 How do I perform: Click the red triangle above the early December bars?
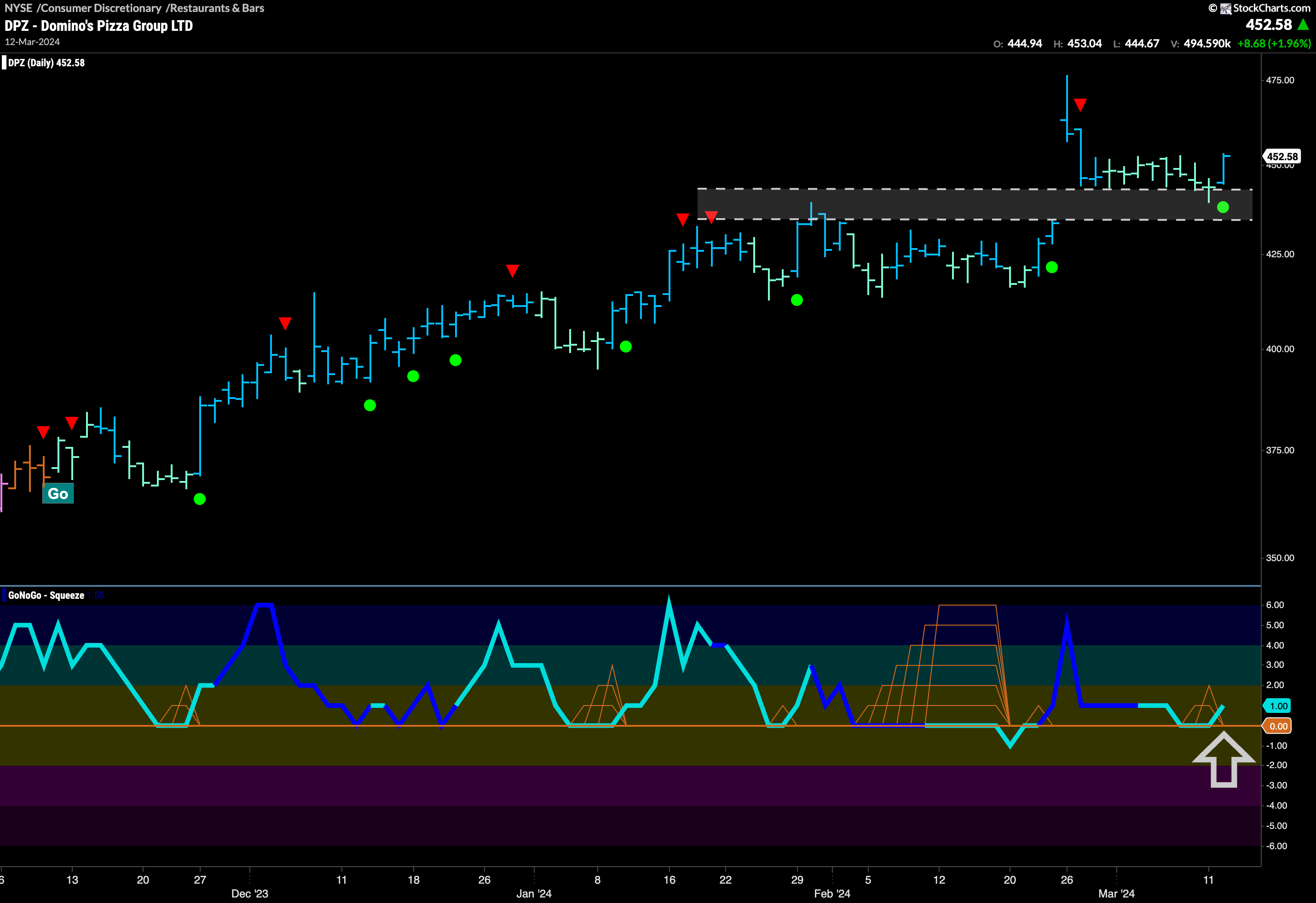285,324
